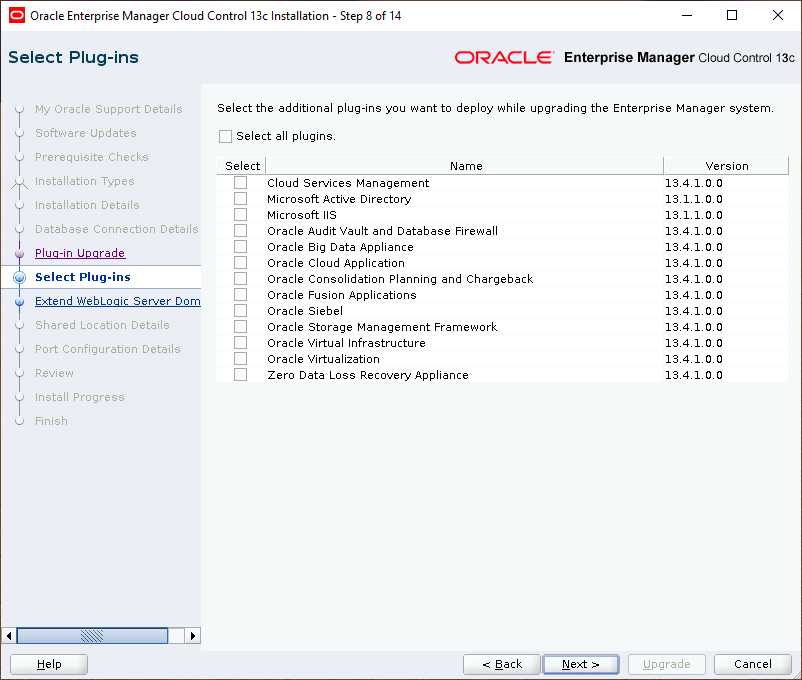Click the Software Updates step label
The height and width of the screenshot is (680, 802).
[x=85, y=133]
